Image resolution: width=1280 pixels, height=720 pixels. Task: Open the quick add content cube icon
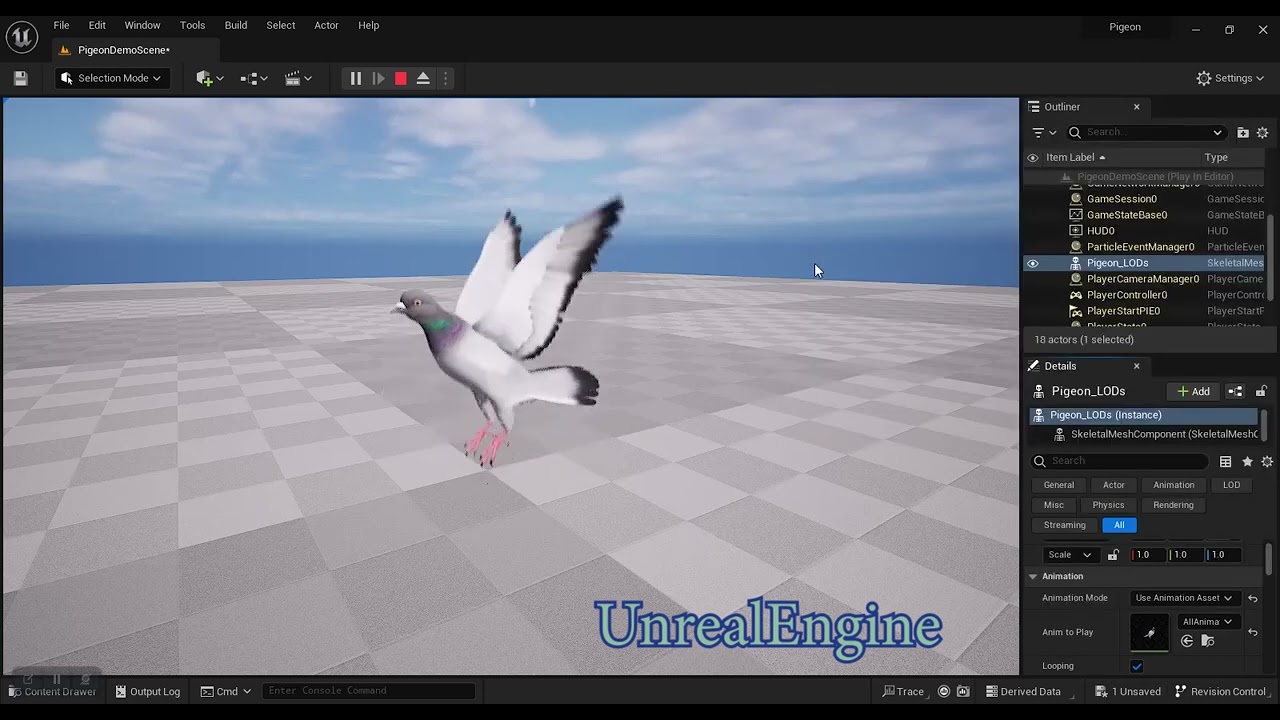tap(210, 78)
